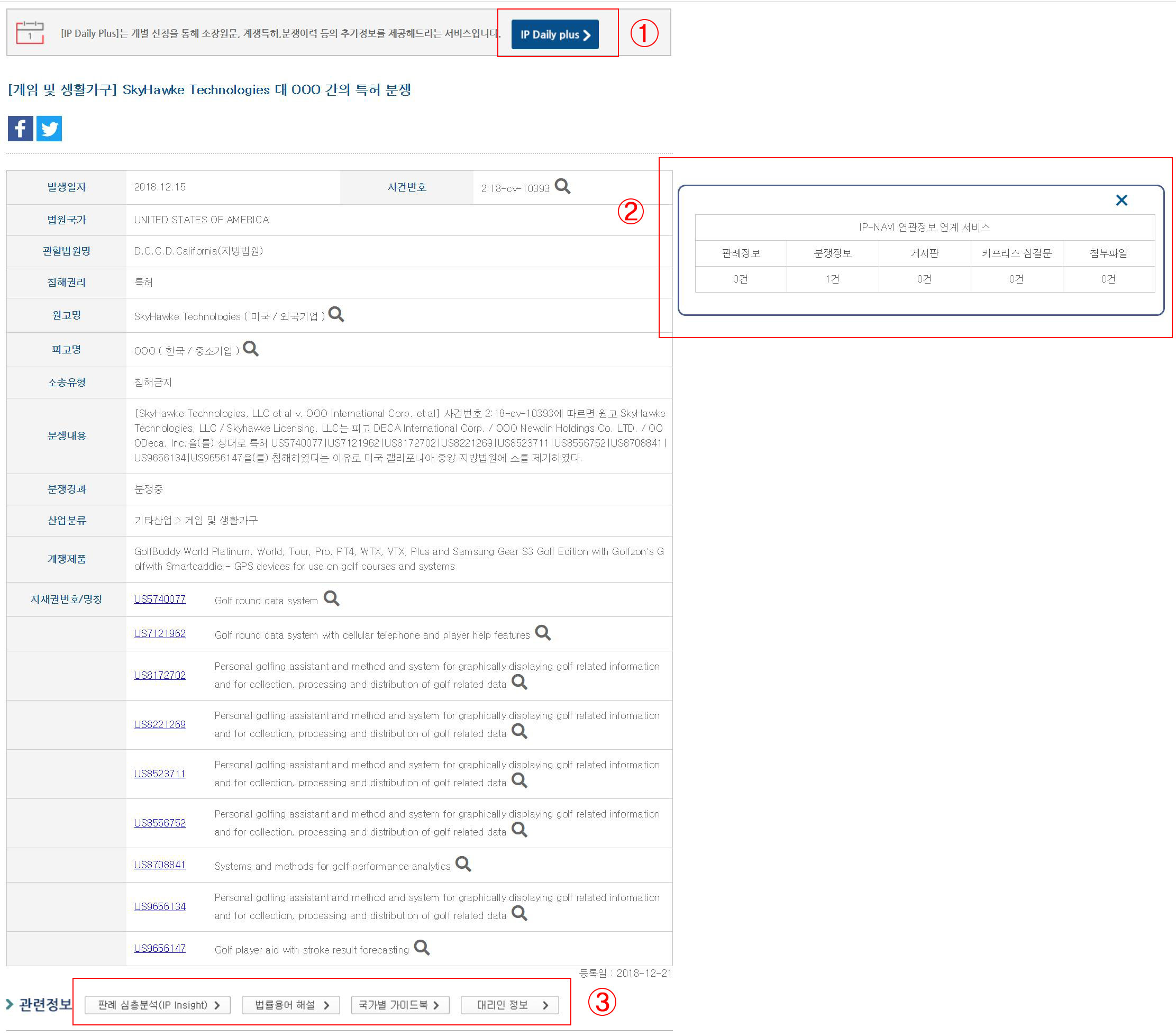Click the GolfBuddy World Platinum product text
Image resolution: width=1176 pixels, height=1036 pixels.
click(x=399, y=559)
